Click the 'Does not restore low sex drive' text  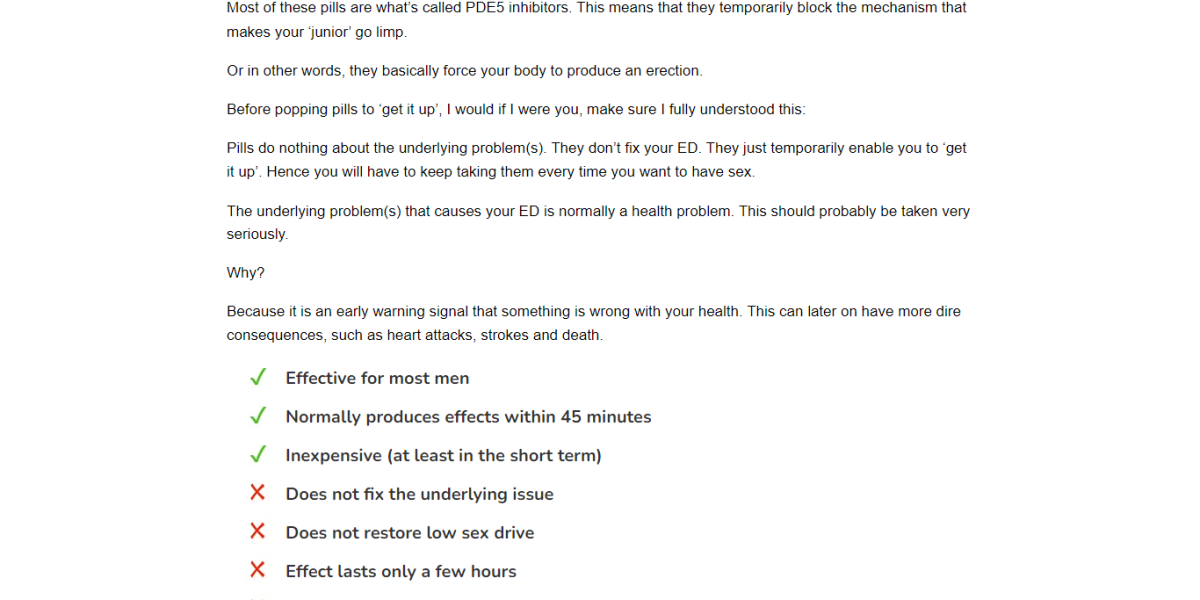410,533
